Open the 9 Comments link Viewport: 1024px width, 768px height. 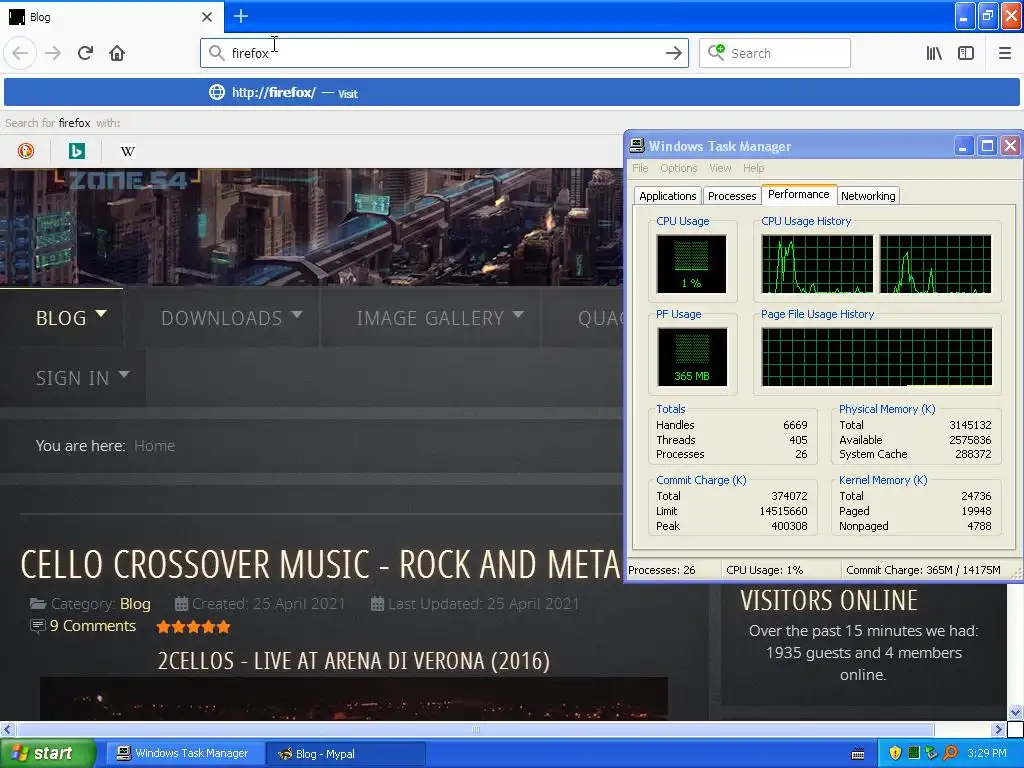point(93,626)
